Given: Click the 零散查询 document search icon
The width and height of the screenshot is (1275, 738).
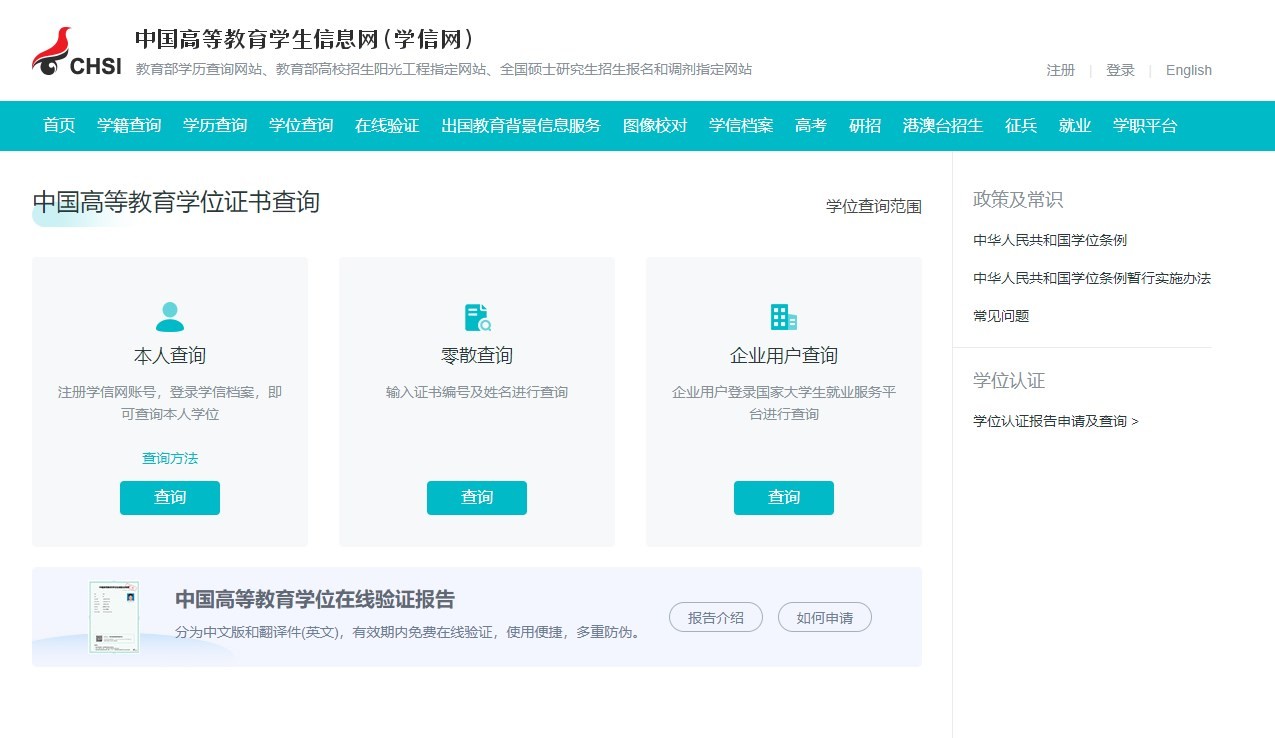Looking at the screenshot, I should click(477, 317).
